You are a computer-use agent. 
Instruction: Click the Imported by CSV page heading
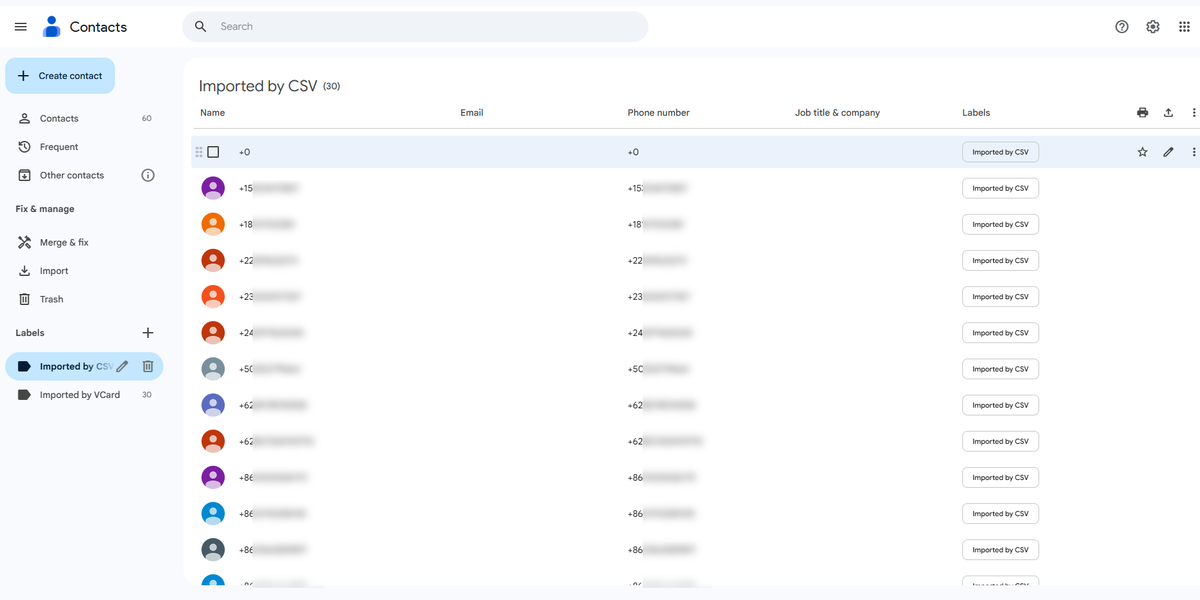tap(258, 86)
